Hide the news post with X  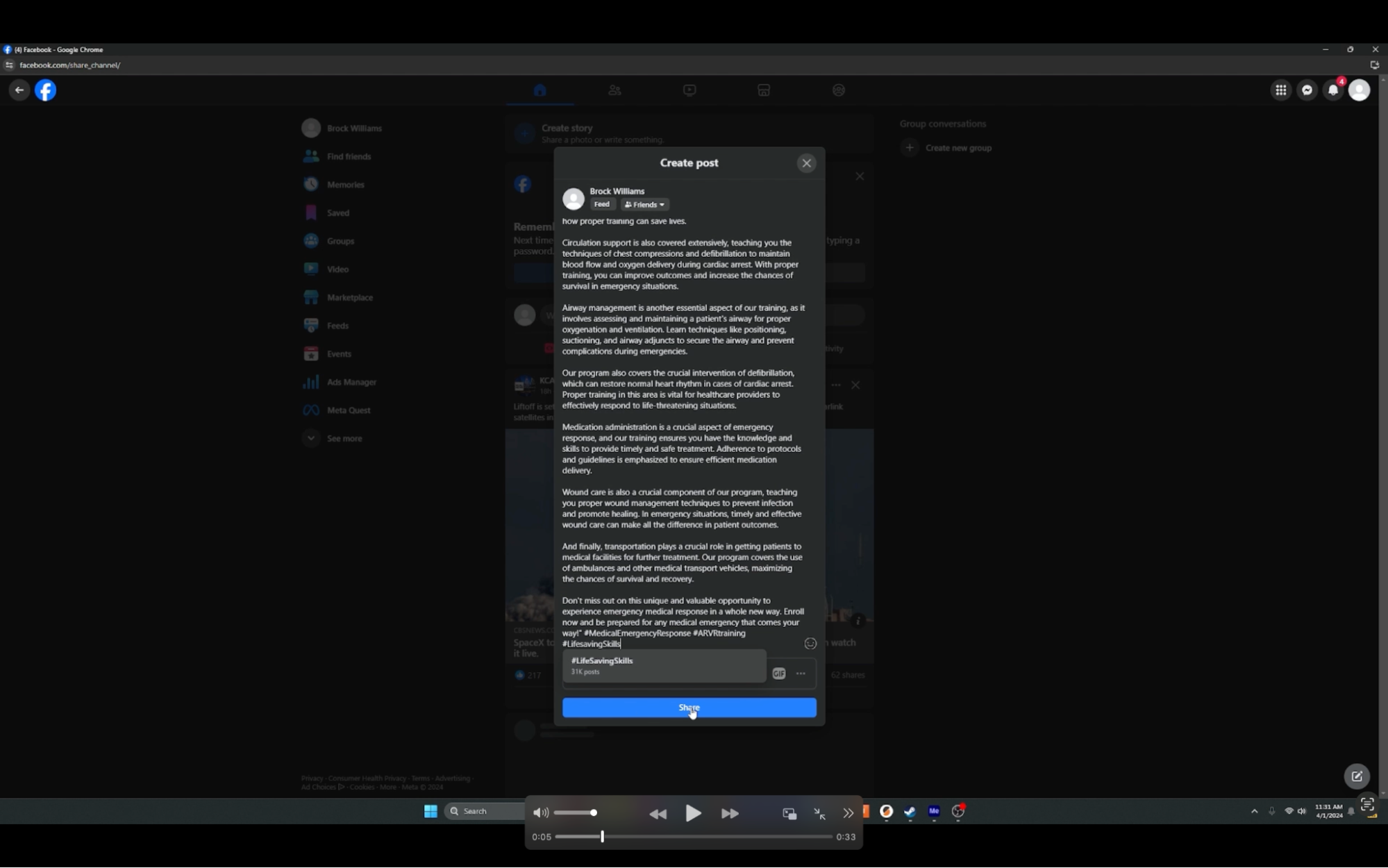pos(855,385)
